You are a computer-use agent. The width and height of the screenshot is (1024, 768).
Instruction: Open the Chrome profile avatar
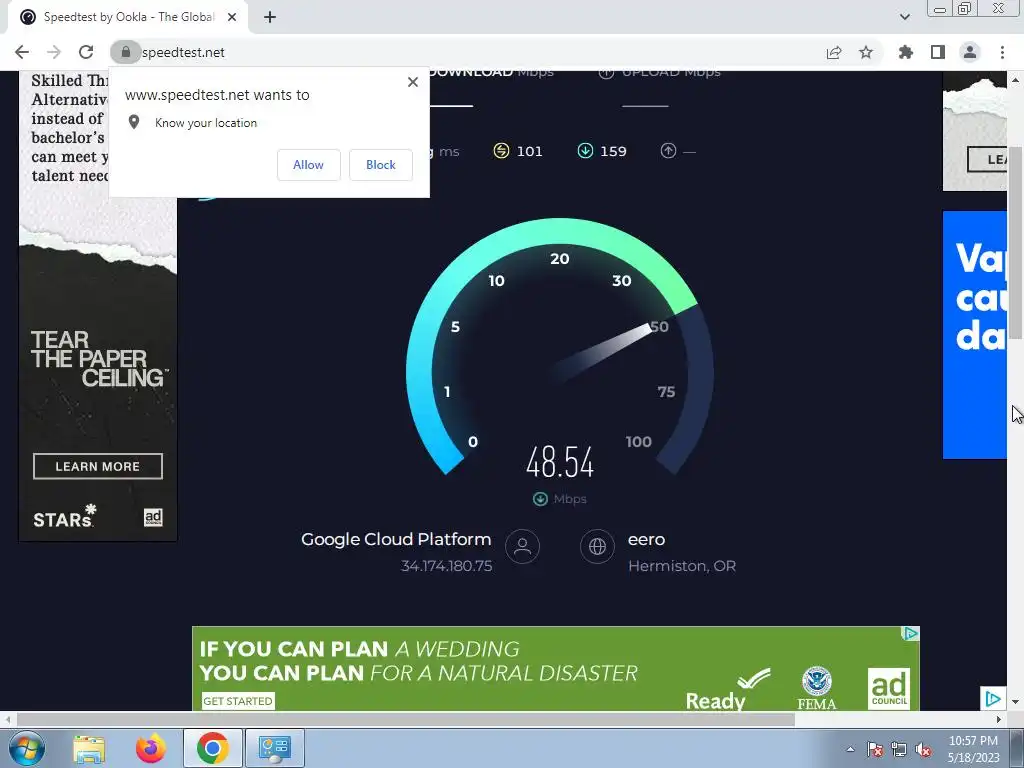970,52
